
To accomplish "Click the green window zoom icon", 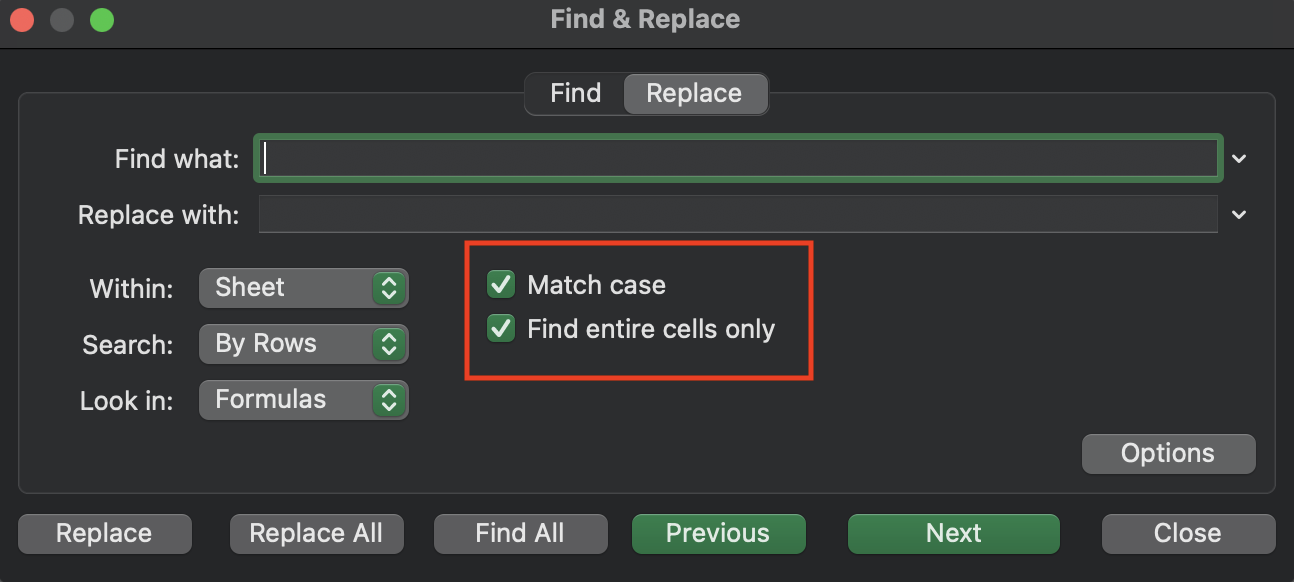I will (x=101, y=20).
